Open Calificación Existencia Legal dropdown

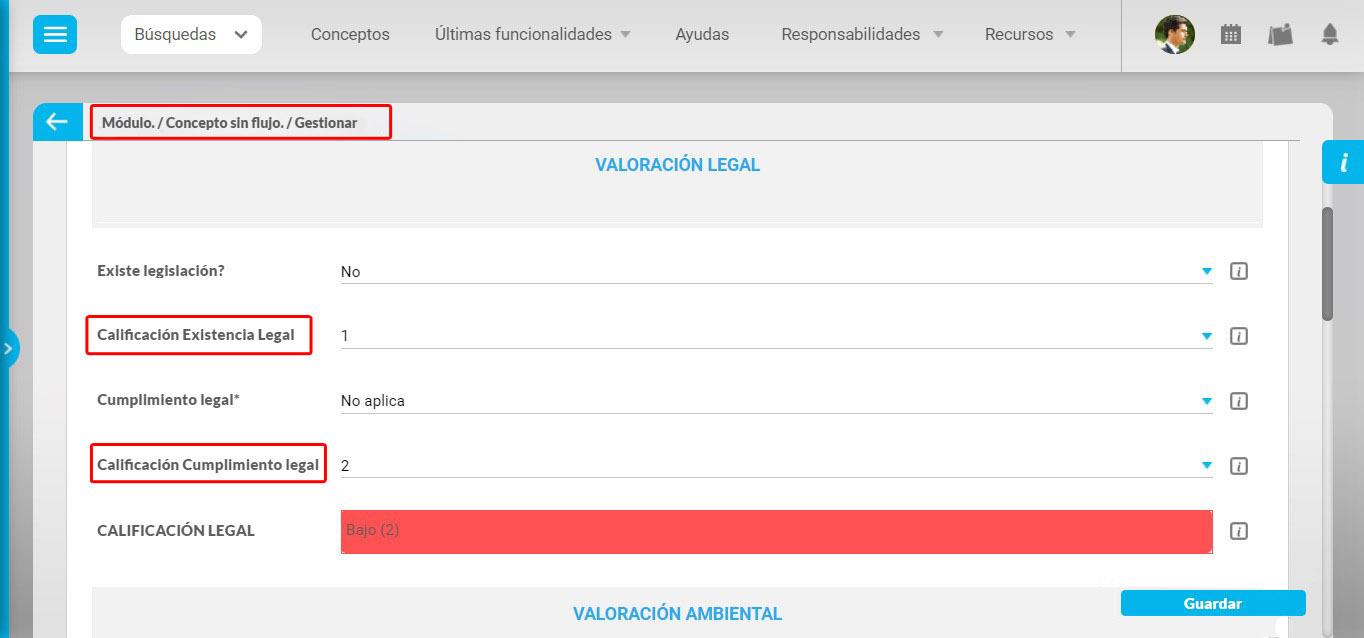775,336
